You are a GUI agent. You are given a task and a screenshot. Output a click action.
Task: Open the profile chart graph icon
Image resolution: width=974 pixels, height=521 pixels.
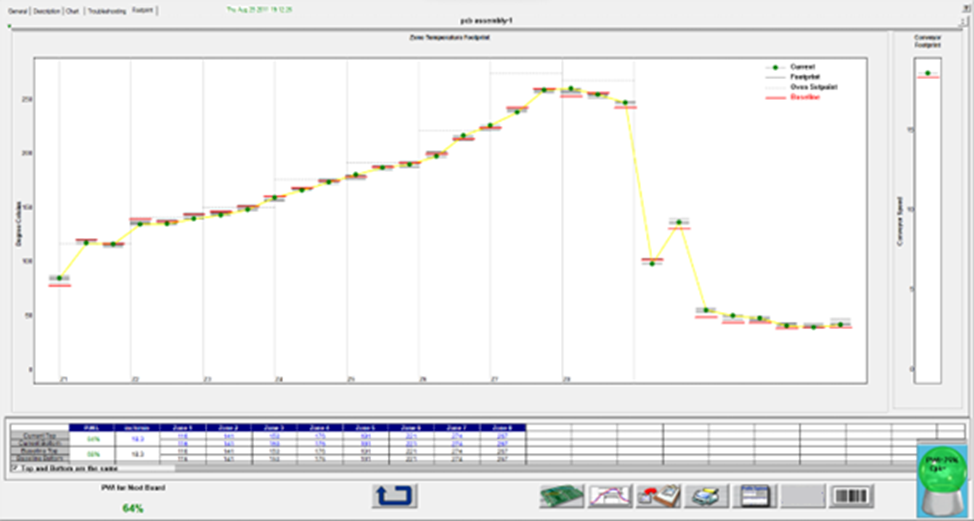pyautogui.click(x=609, y=495)
